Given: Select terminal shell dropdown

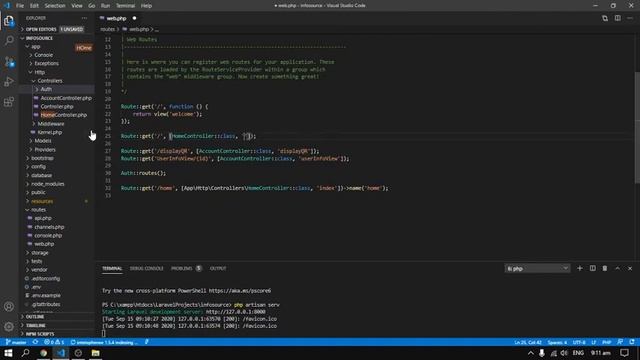Looking at the screenshot, I should [537, 269].
